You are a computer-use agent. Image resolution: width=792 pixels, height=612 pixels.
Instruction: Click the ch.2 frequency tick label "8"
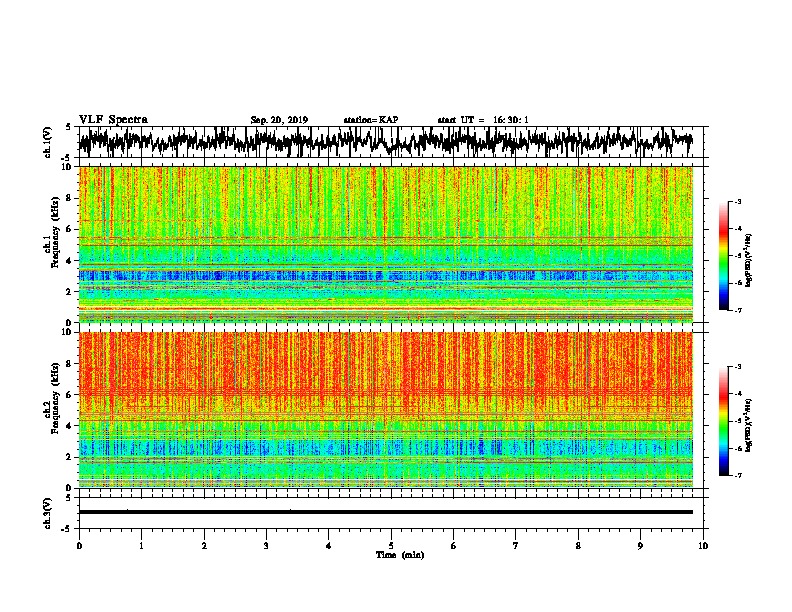pyautogui.click(x=70, y=364)
